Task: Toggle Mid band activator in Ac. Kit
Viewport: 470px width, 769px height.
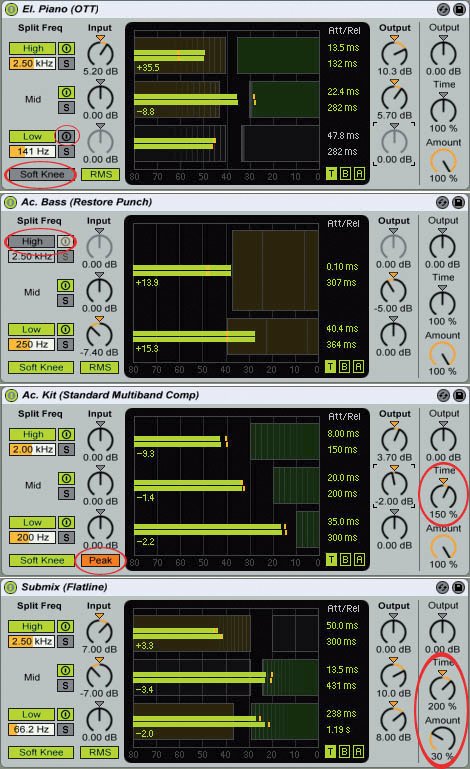Action: 66,478
